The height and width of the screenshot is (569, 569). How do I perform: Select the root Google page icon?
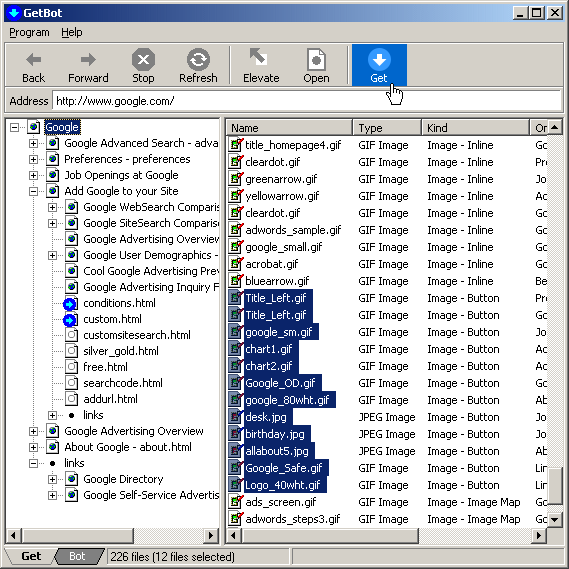(34, 127)
